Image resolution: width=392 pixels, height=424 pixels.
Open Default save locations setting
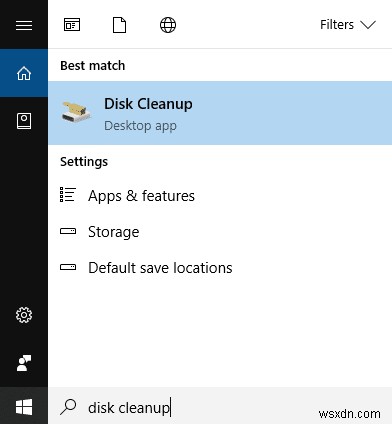(220, 268)
